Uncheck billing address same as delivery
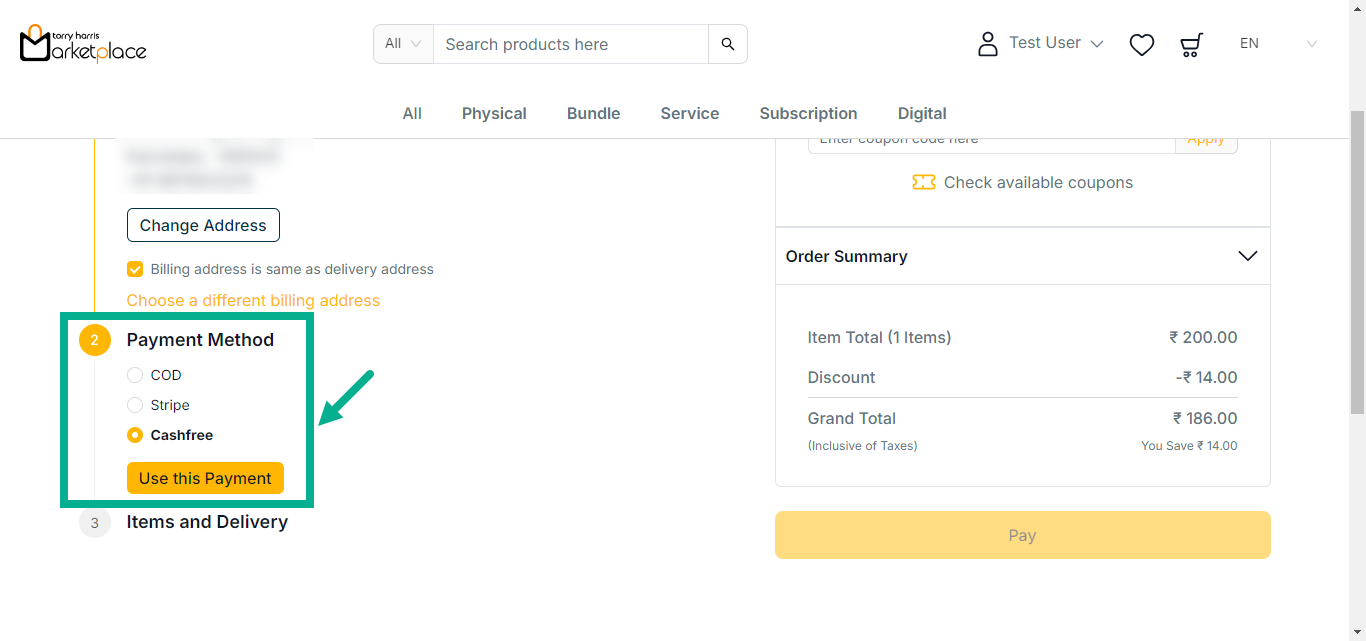Viewport: 1366px width, 641px height. click(x=135, y=269)
